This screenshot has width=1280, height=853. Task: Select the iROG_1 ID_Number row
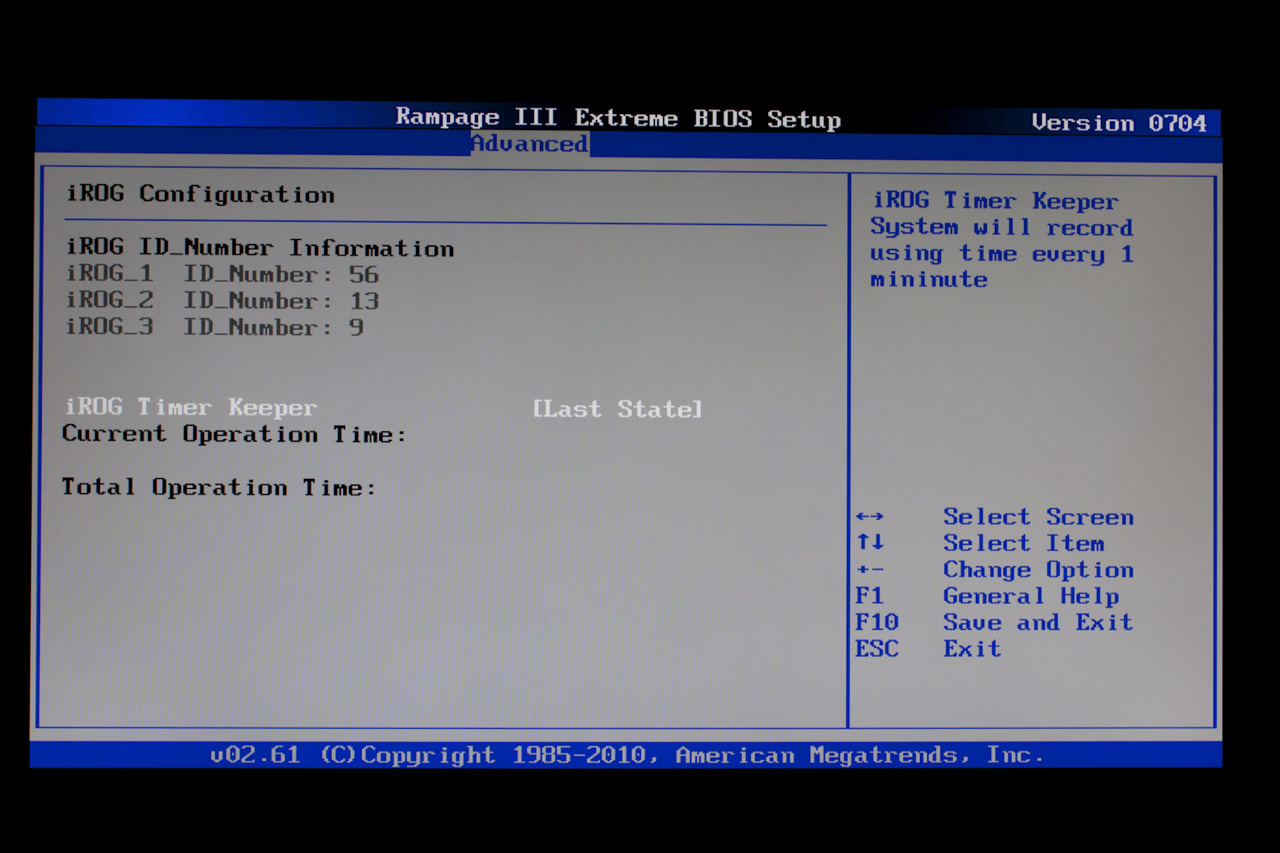[222, 274]
